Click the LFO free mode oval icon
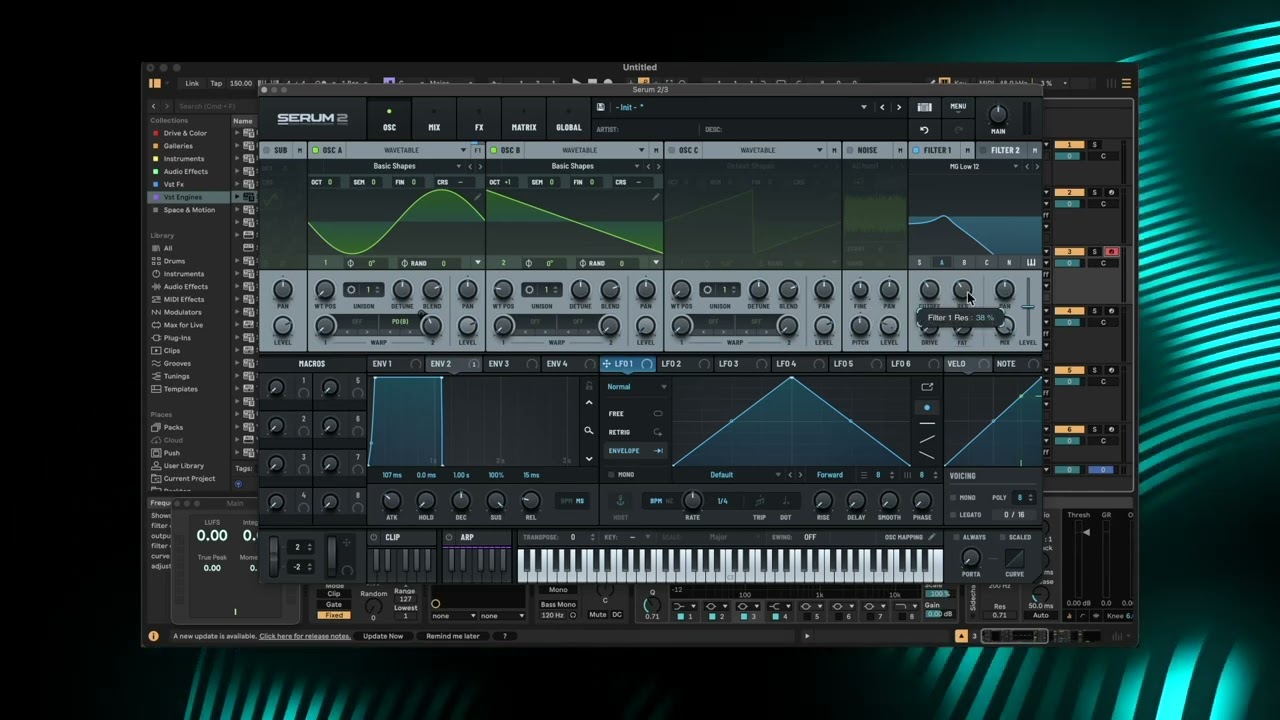The image size is (1280, 720). pos(658,413)
